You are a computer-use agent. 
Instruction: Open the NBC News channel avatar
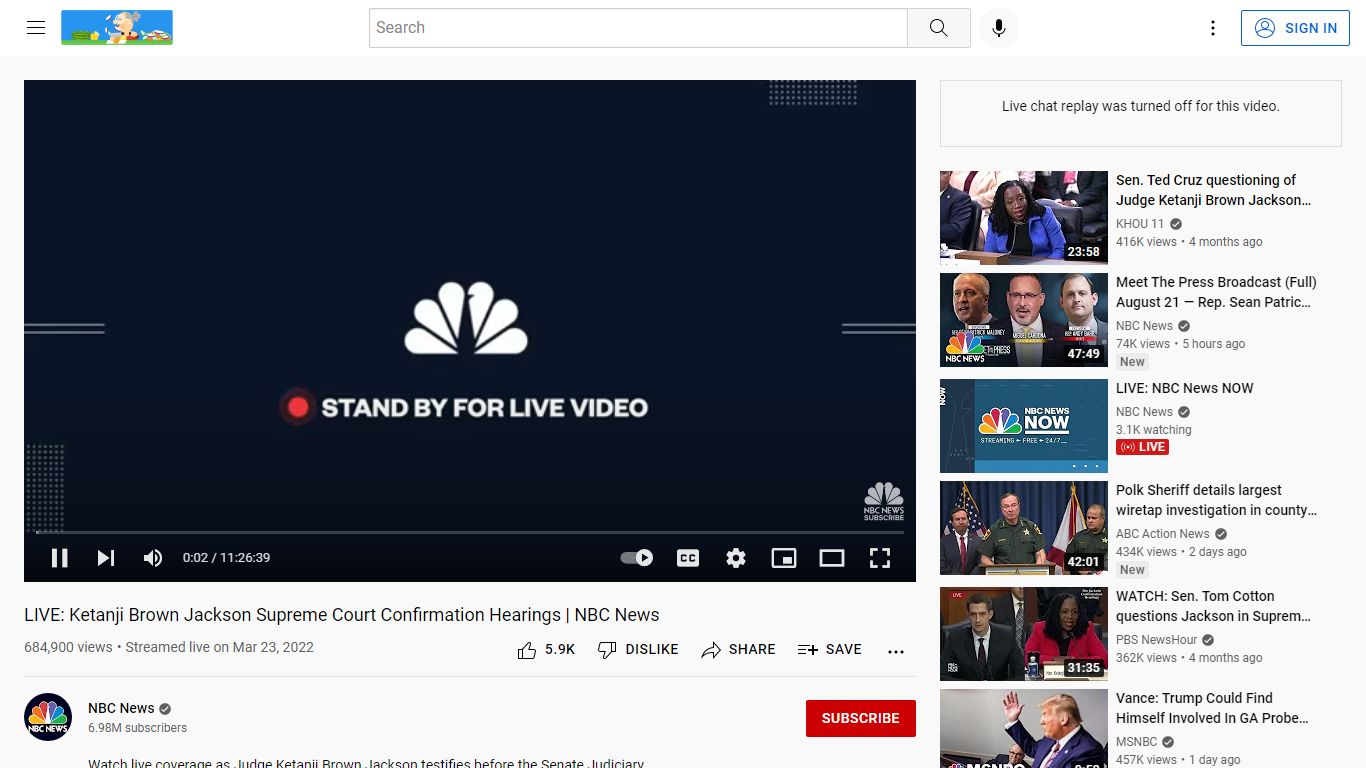click(x=48, y=717)
